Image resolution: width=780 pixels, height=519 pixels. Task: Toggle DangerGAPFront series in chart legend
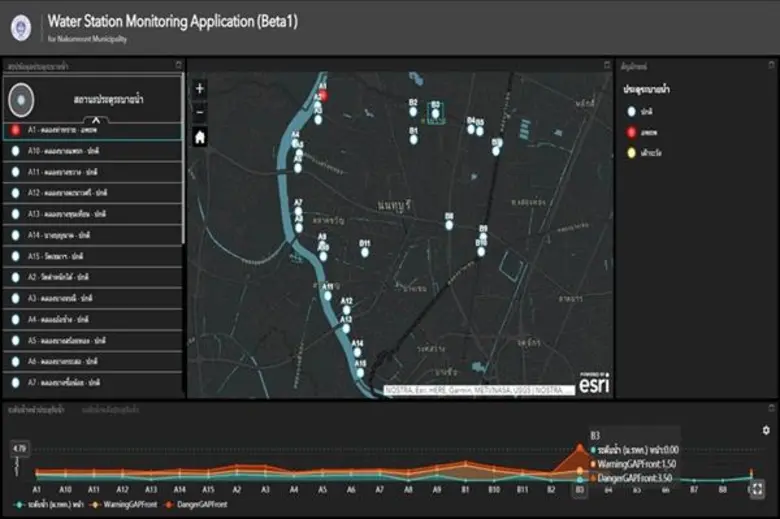[x=196, y=504]
